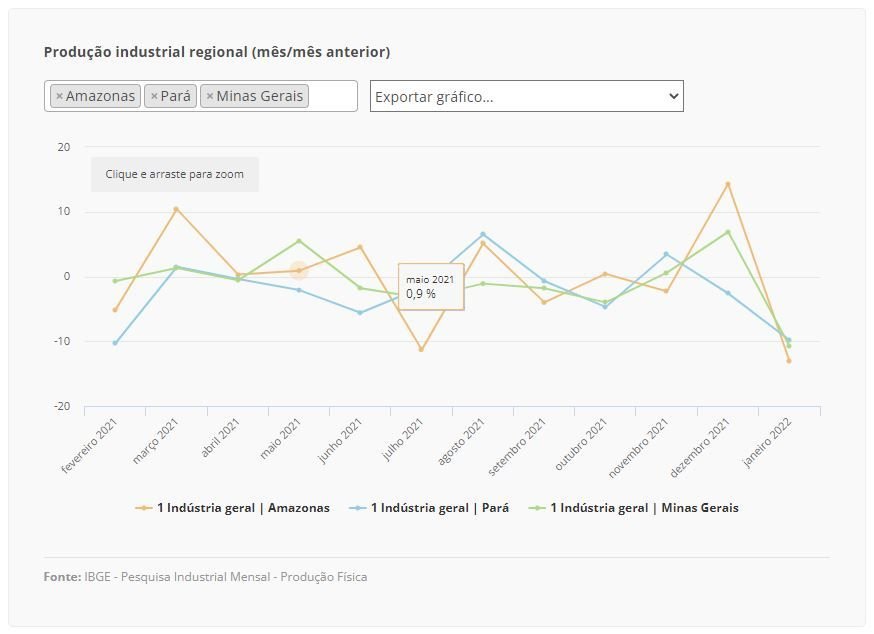Image resolution: width=874 pixels, height=634 pixels.
Task: Remove the Pará tag with its x
Action: coord(153,96)
